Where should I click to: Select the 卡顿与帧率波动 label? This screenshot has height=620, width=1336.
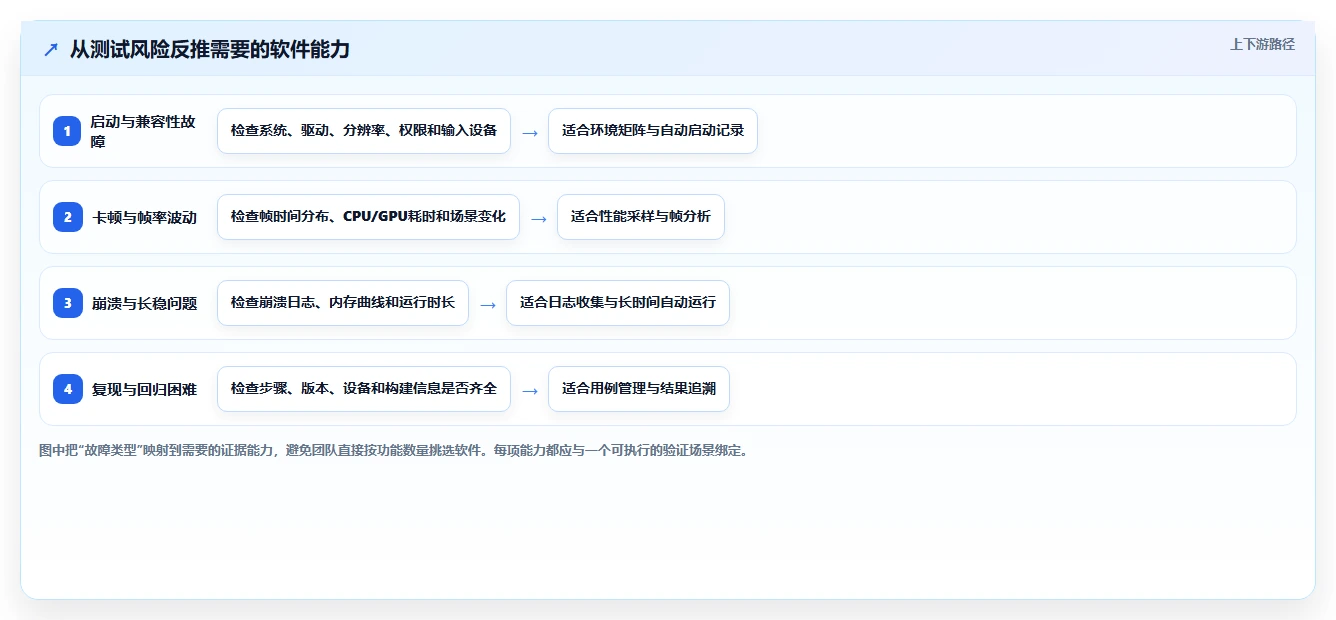click(x=145, y=217)
